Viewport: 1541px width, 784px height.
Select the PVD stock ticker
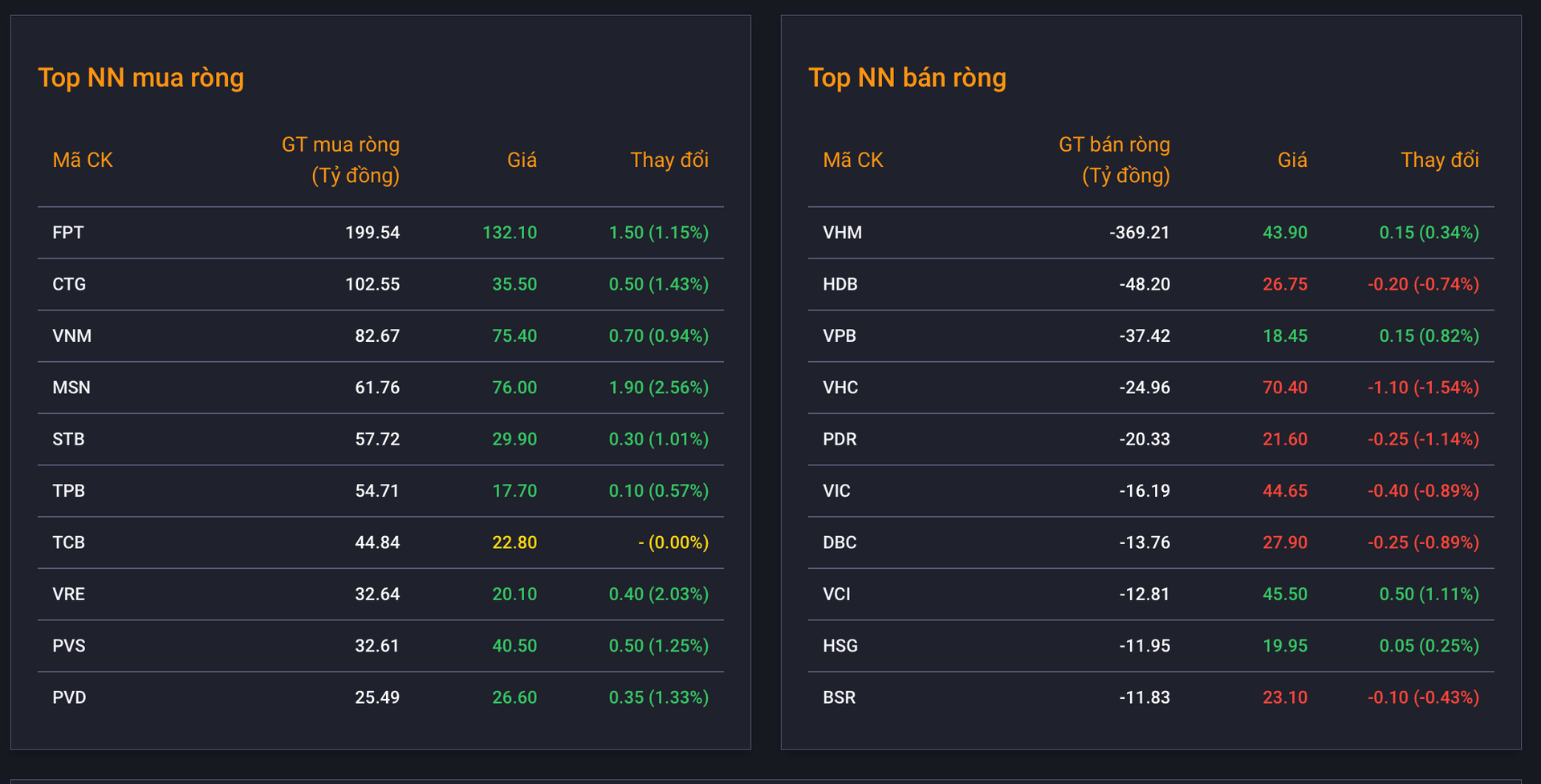tap(69, 697)
